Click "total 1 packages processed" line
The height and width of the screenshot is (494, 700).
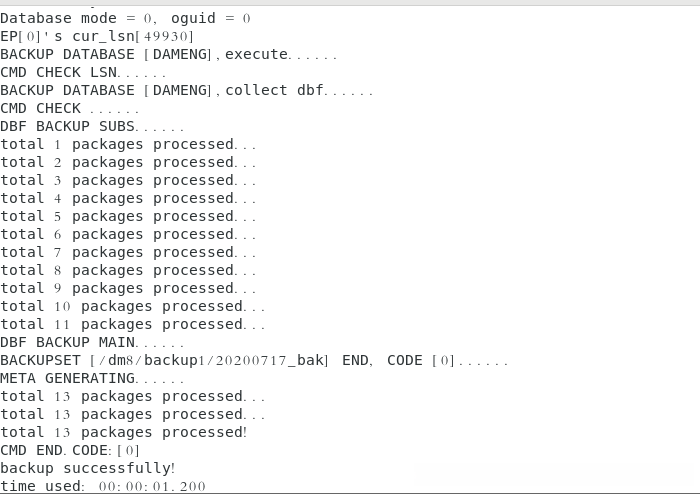(x=128, y=144)
